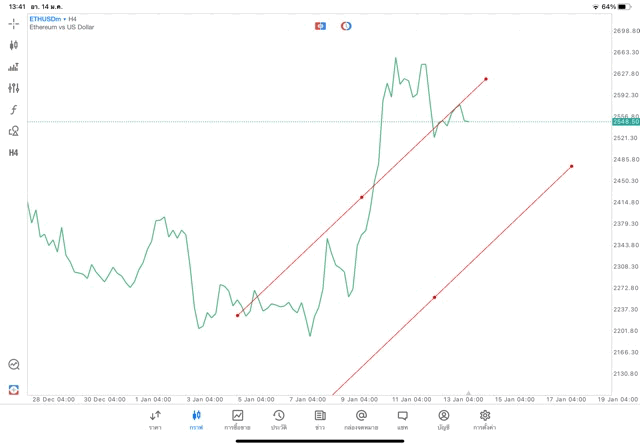The image size is (640, 447).
Task: Open the indicators list icon
Action: pos(14,67)
